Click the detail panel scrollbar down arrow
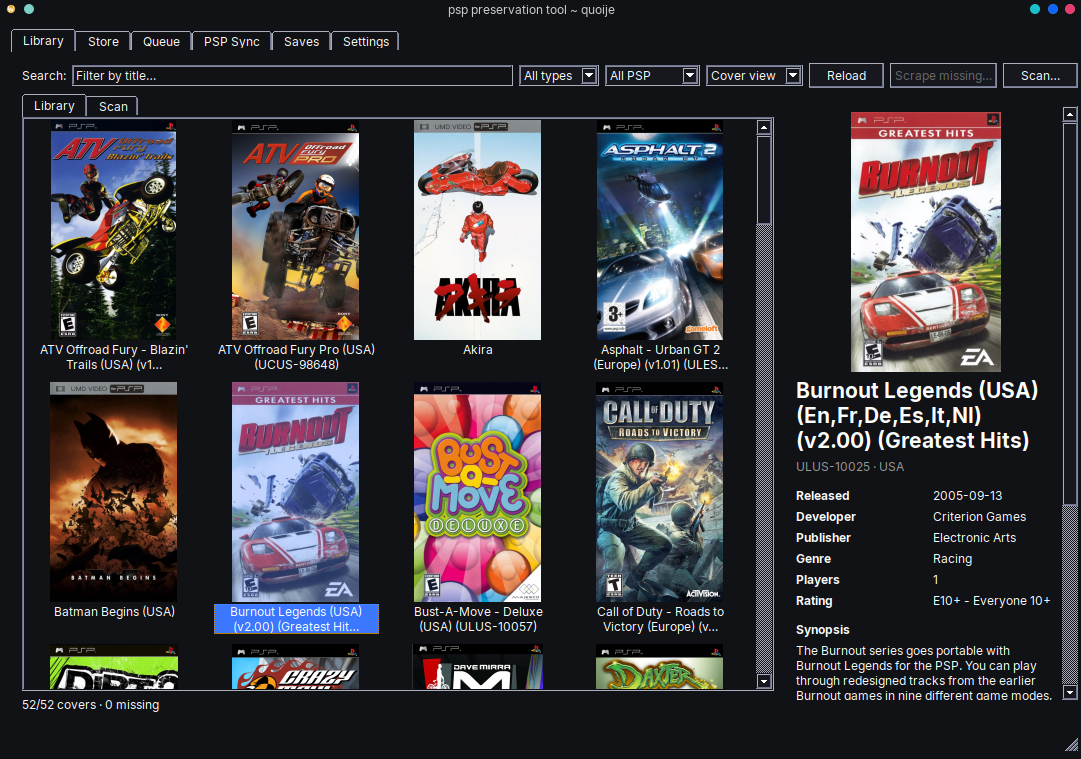Viewport: 1081px width, 759px height. click(x=1069, y=692)
